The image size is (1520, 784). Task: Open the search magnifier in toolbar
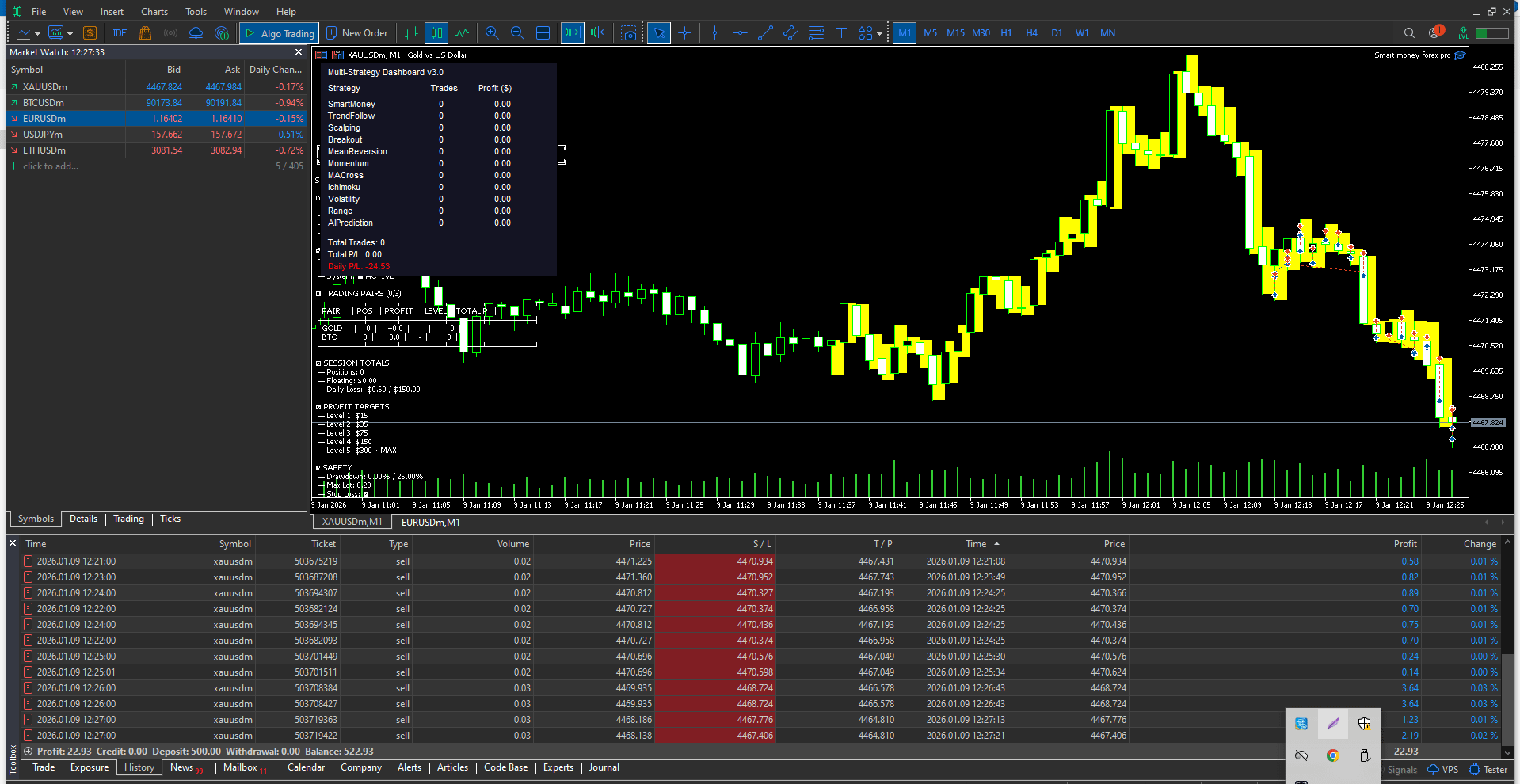1409,33
